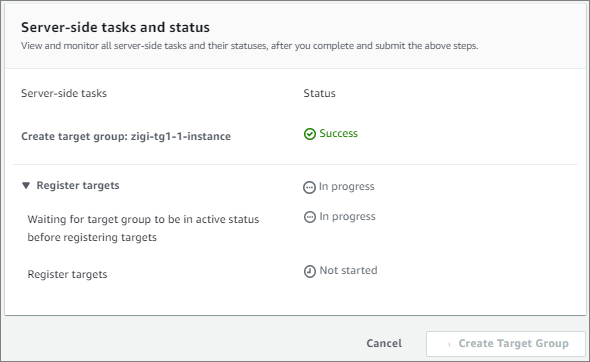The height and width of the screenshot is (362, 590).
Task: Click the Create Target Group button
Action: [x=506, y=344]
